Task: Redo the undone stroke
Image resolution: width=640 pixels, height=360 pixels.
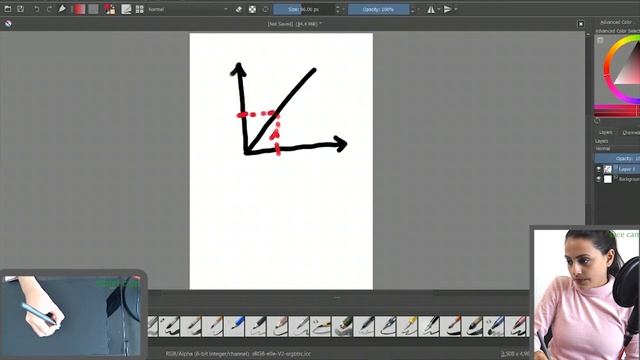Action: 49,9
